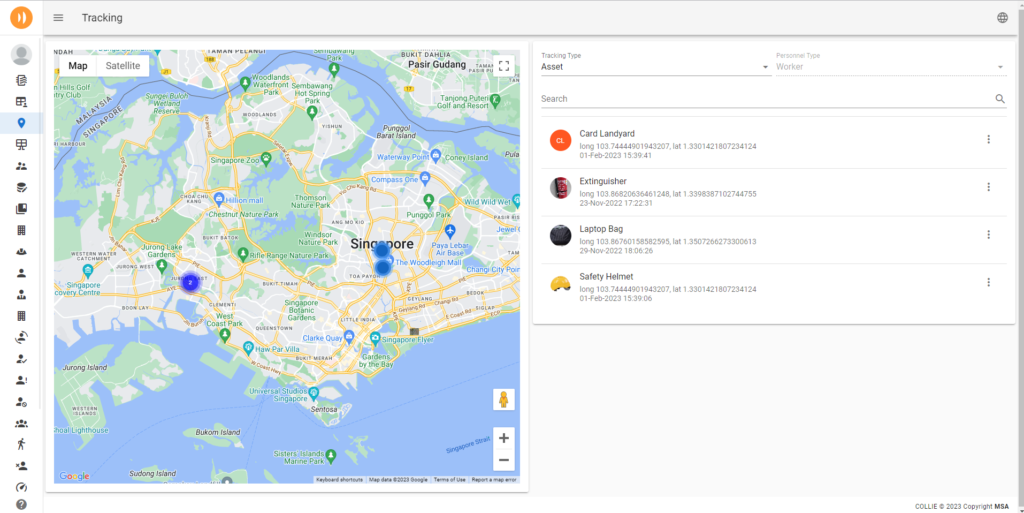
Task: Click the Google logo on map
Action: (x=74, y=476)
